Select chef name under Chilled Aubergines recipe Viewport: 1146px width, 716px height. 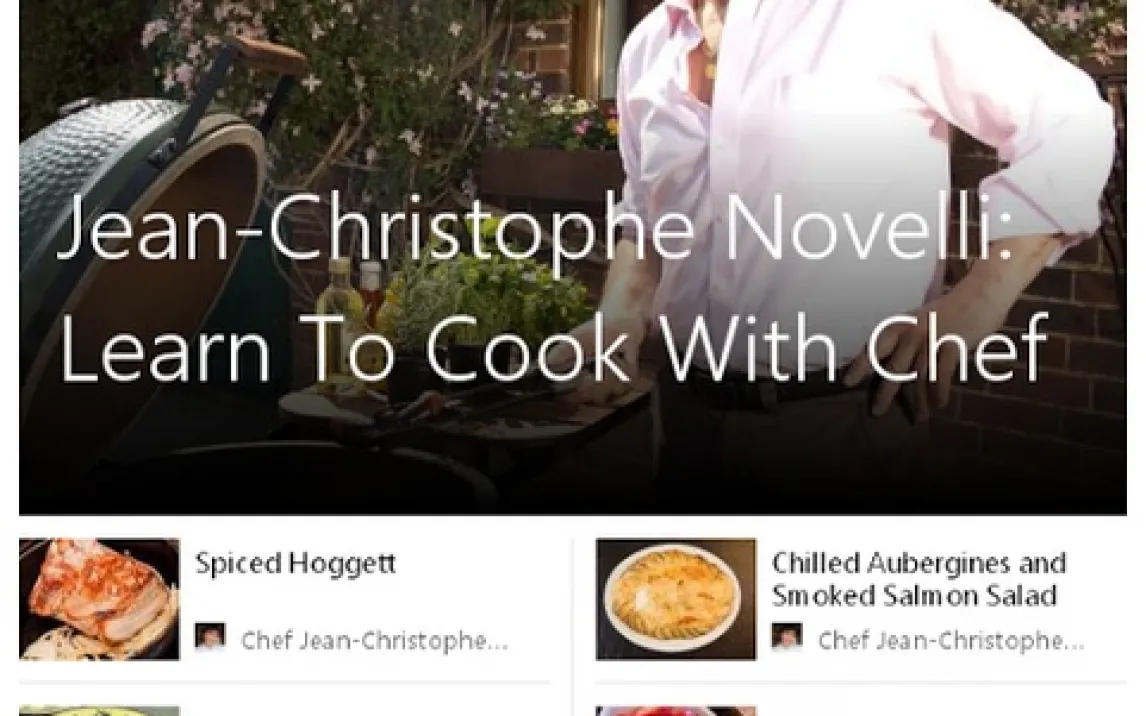pos(951,640)
